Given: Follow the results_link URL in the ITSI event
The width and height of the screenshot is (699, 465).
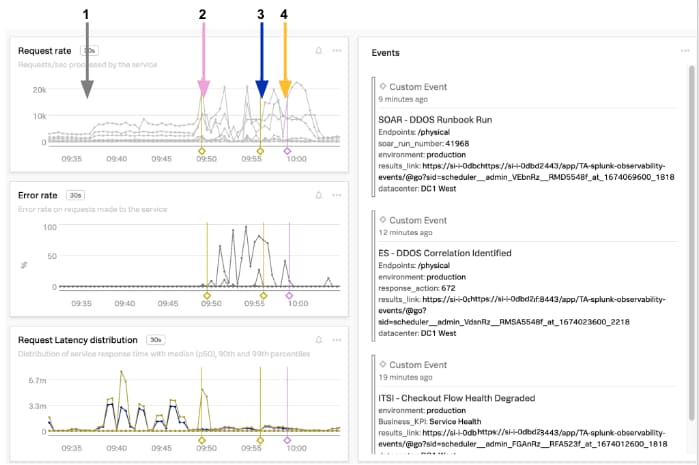Looking at the screenshot, I should (523, 438).
